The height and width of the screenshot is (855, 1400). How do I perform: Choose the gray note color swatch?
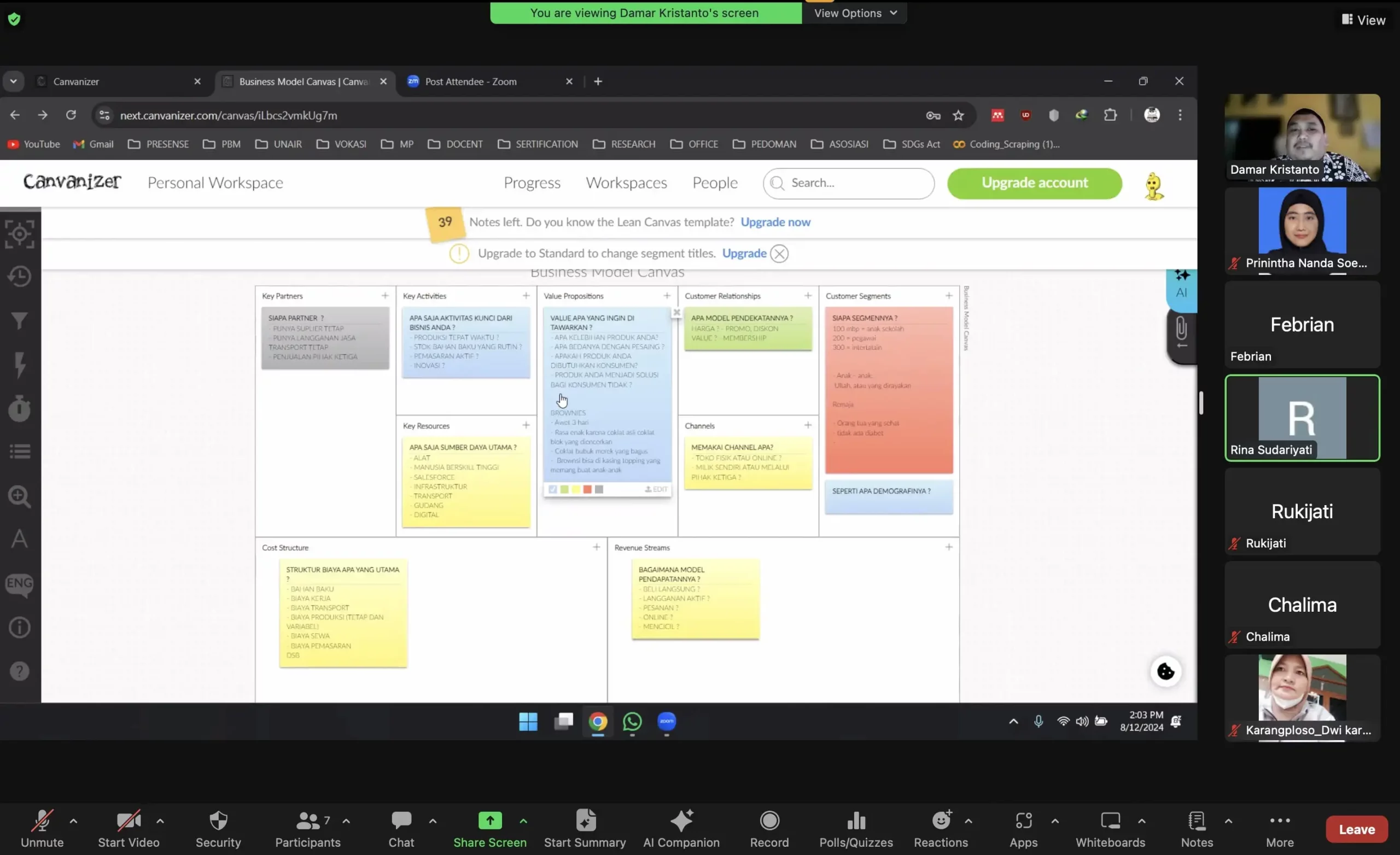pos(599,489)
